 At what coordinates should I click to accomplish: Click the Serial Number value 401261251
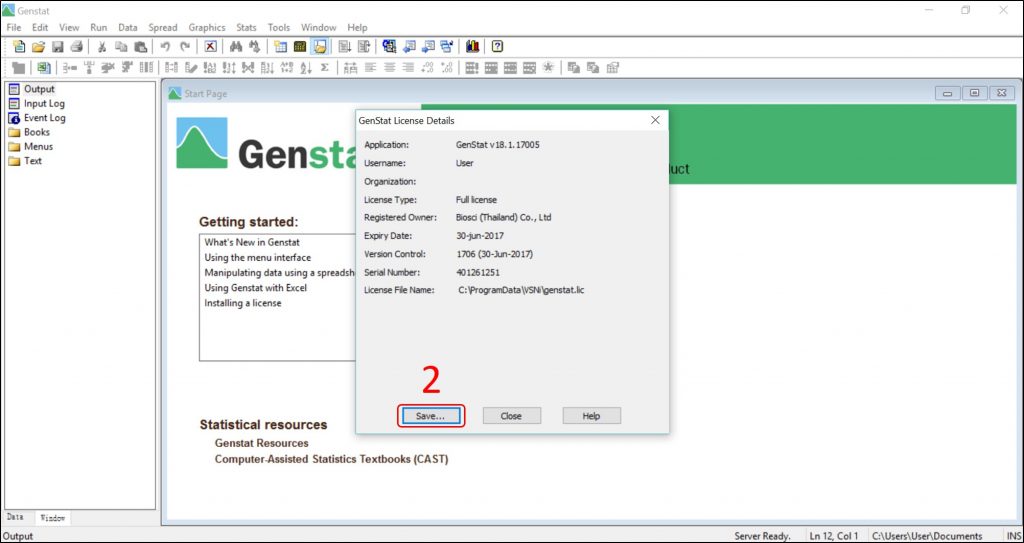pyautogui.click(x=478, y=272)
